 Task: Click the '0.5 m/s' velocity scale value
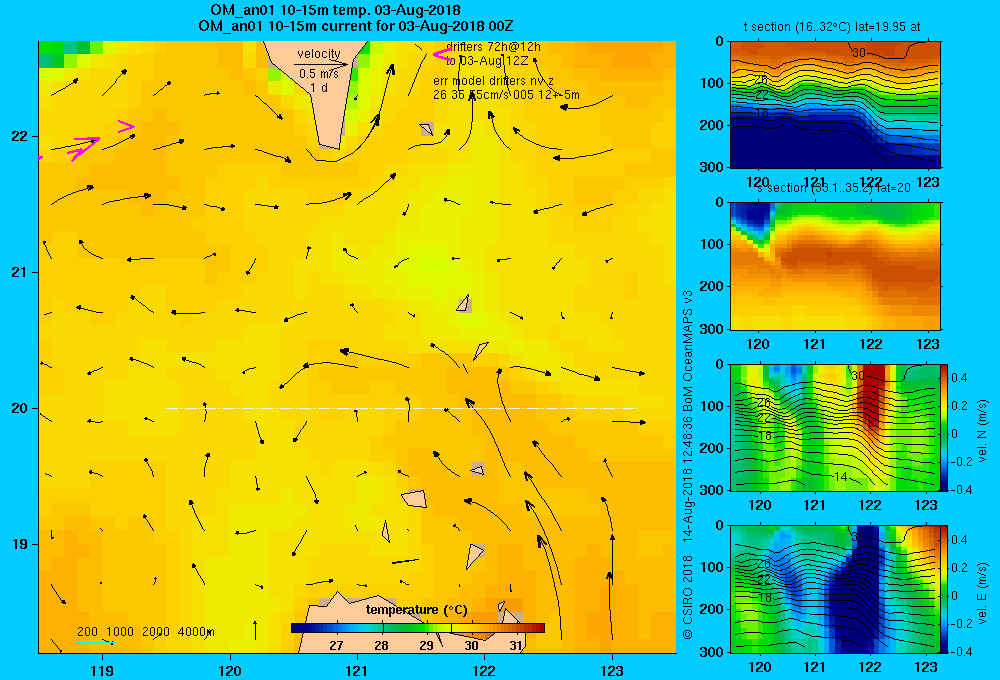coord(319,74)
